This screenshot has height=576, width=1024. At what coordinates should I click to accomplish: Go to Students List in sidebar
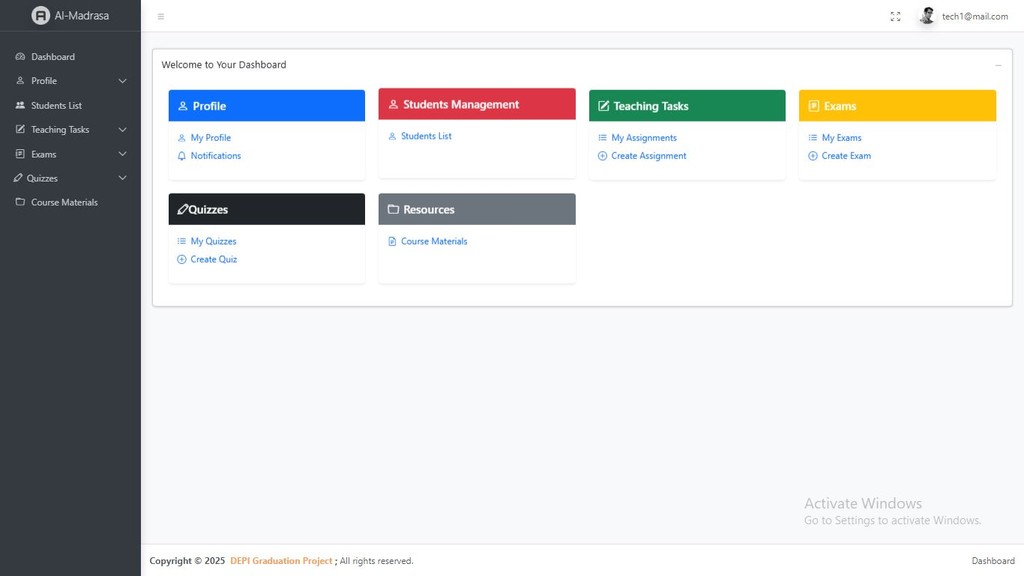(56, 105)
